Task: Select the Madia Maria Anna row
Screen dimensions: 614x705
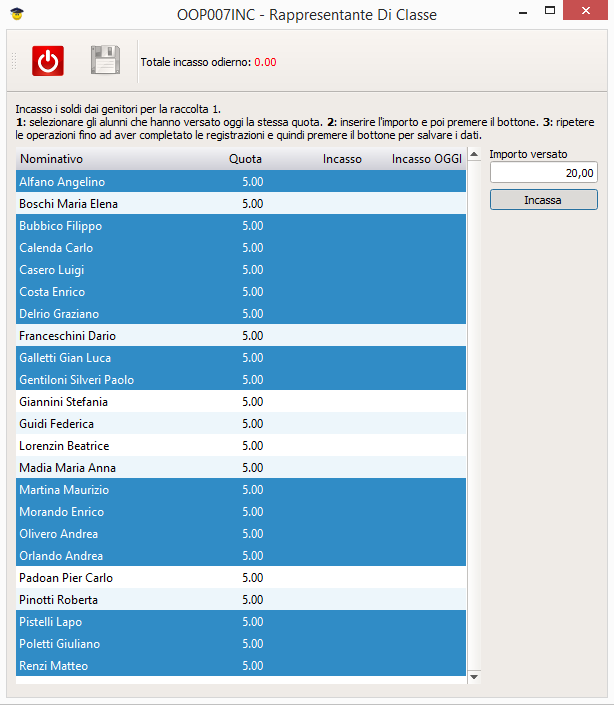Action: [241, 468]
